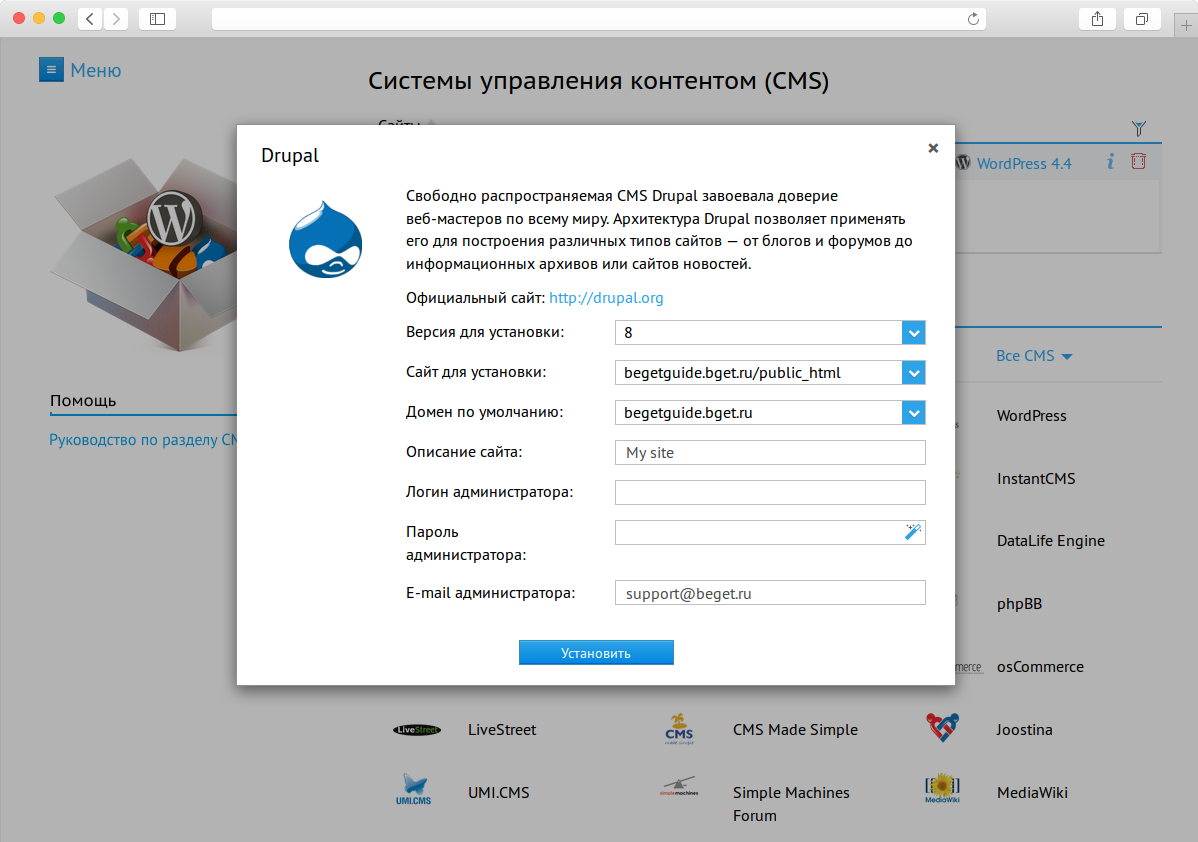Click the site description field

click(770, 452)
